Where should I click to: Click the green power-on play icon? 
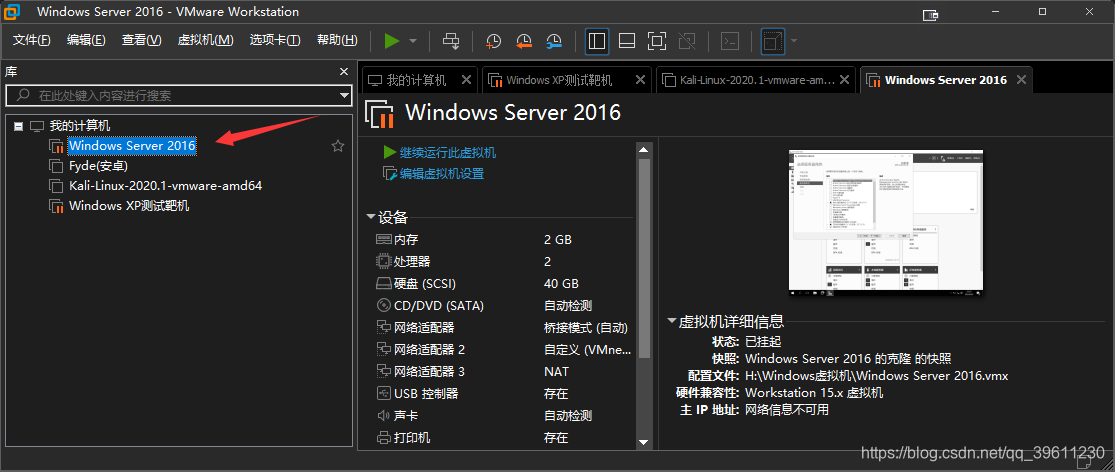[392, 41]
